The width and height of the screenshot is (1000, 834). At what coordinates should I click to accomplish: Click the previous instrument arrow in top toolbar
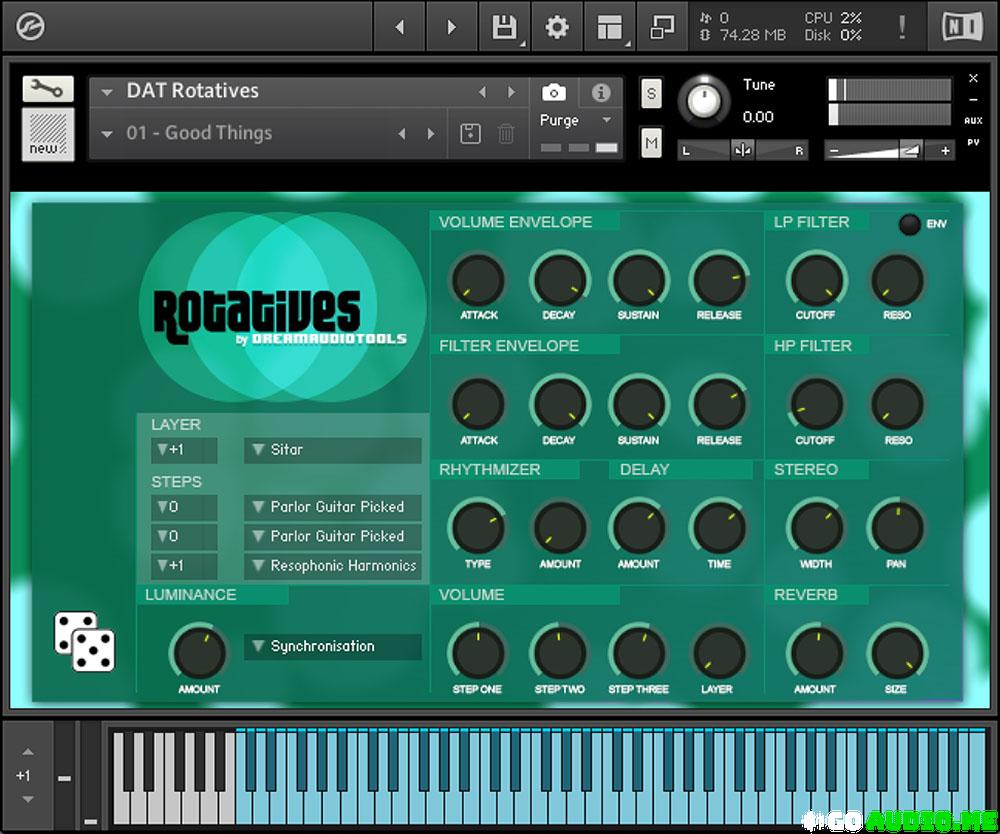pos(400,27)
